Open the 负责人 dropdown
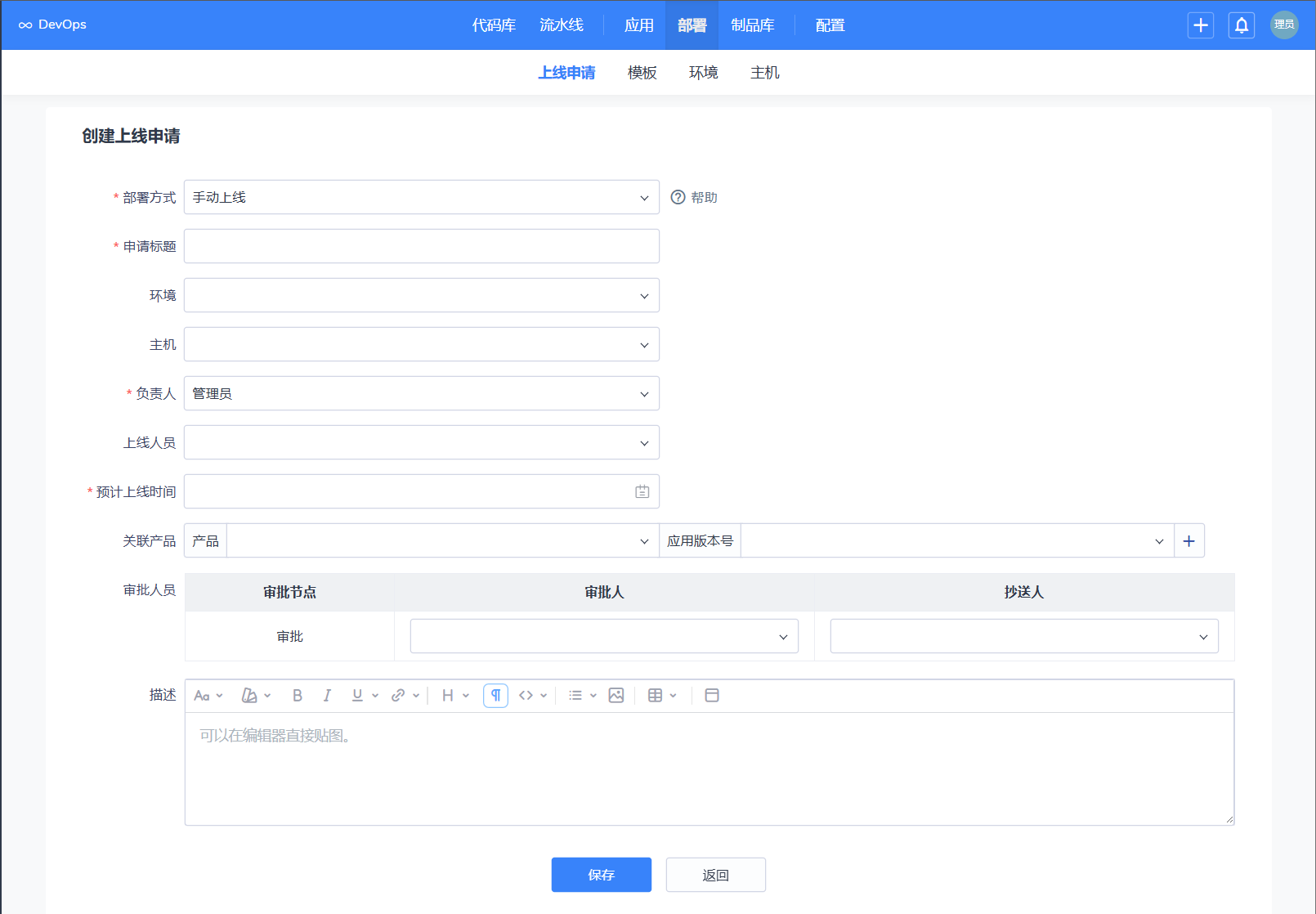The image size is (1316, 914). click(x=422, y=393)
